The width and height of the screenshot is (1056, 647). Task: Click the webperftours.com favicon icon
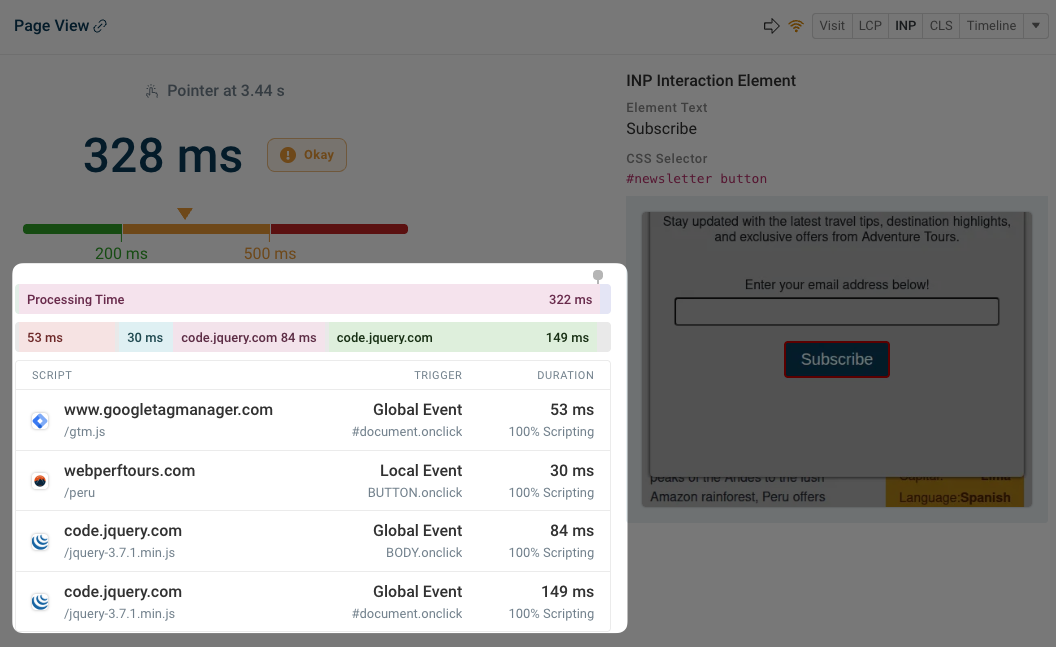point(40,481)
